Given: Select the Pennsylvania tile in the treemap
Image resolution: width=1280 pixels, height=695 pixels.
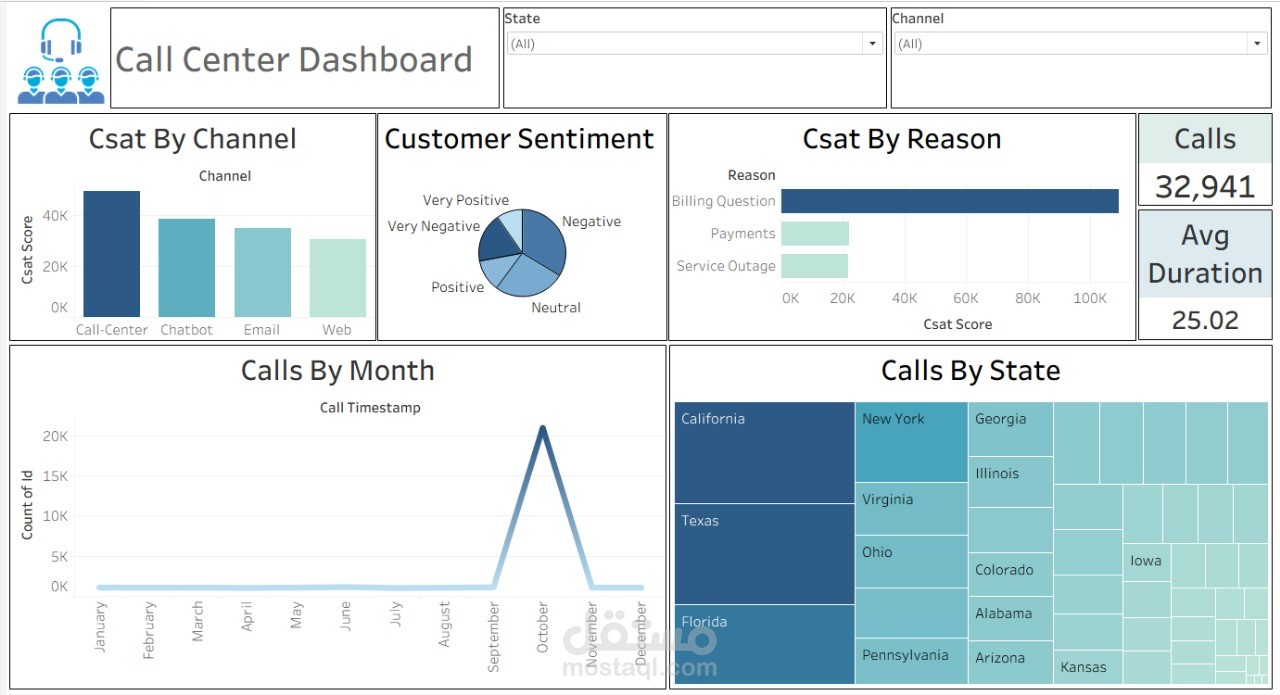Looking at the screenshot, I should (911, 662).
